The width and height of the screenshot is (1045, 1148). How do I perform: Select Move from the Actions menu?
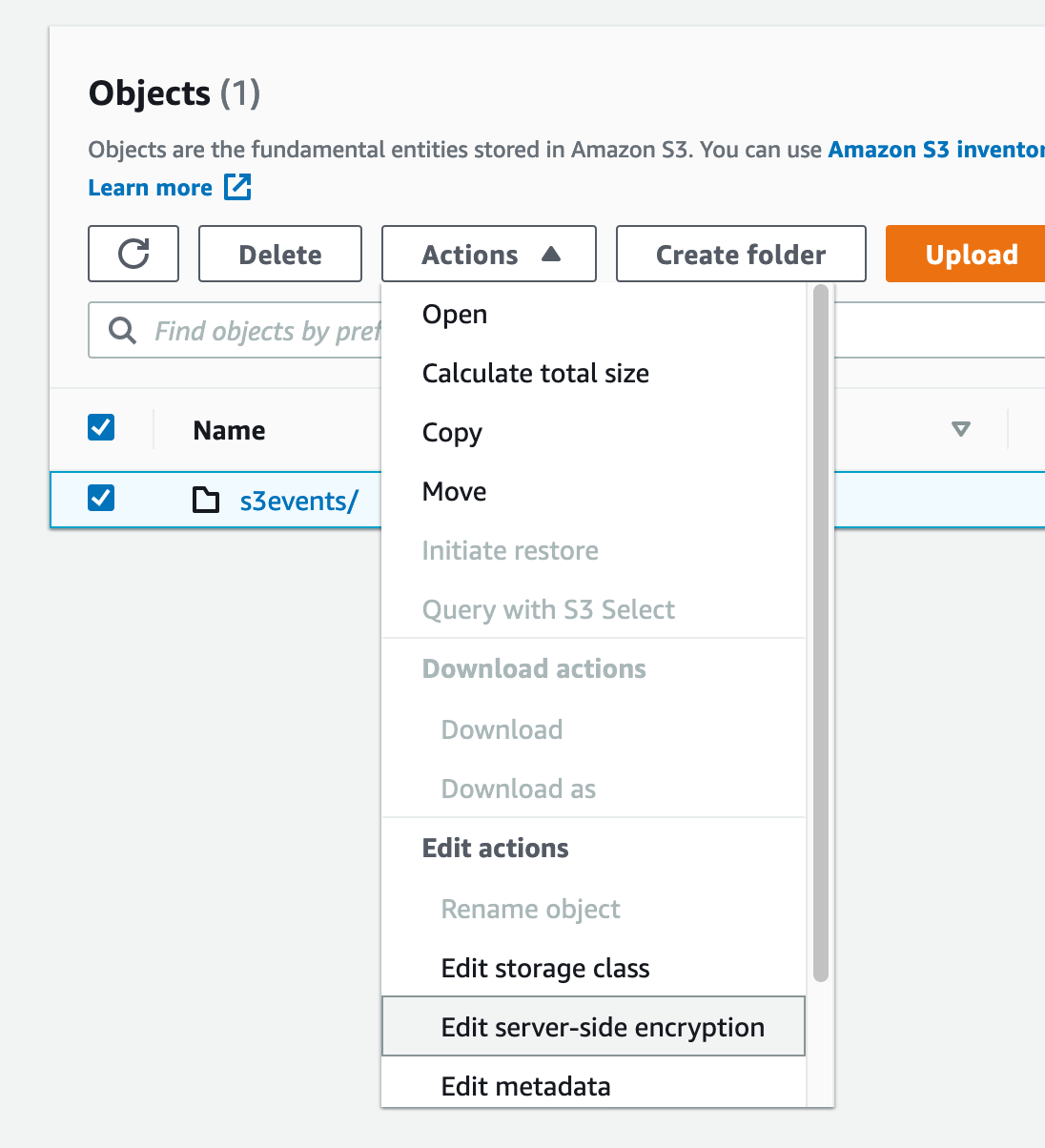pos(454,492)
